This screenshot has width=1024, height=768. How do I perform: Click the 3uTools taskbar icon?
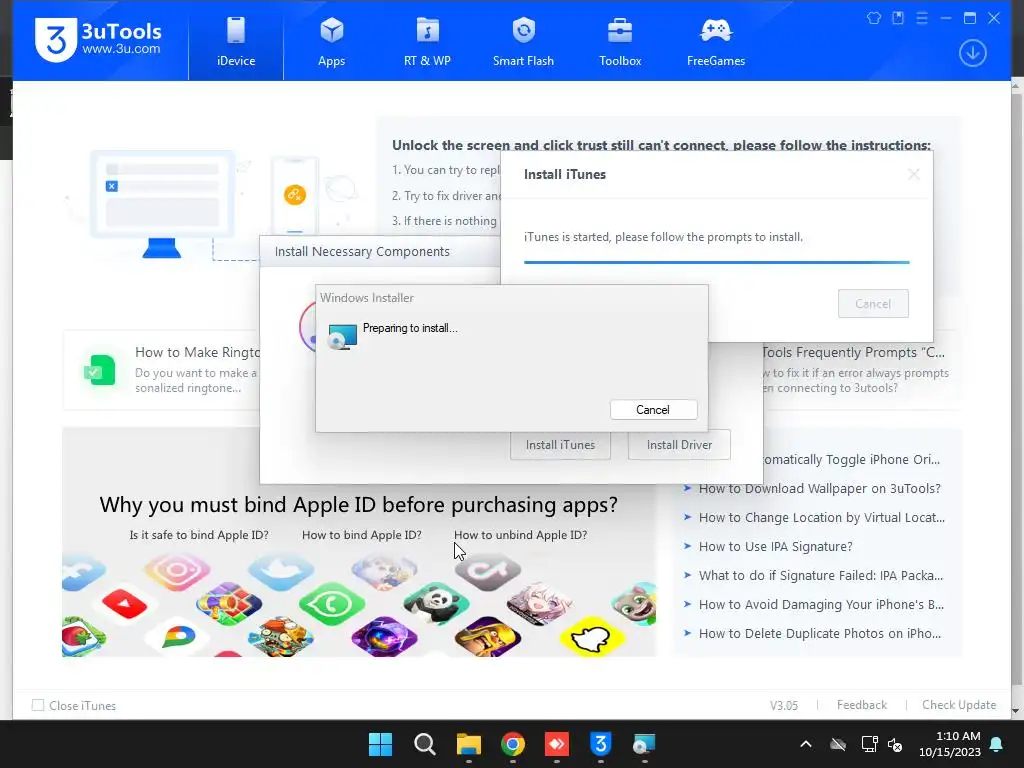600,744
